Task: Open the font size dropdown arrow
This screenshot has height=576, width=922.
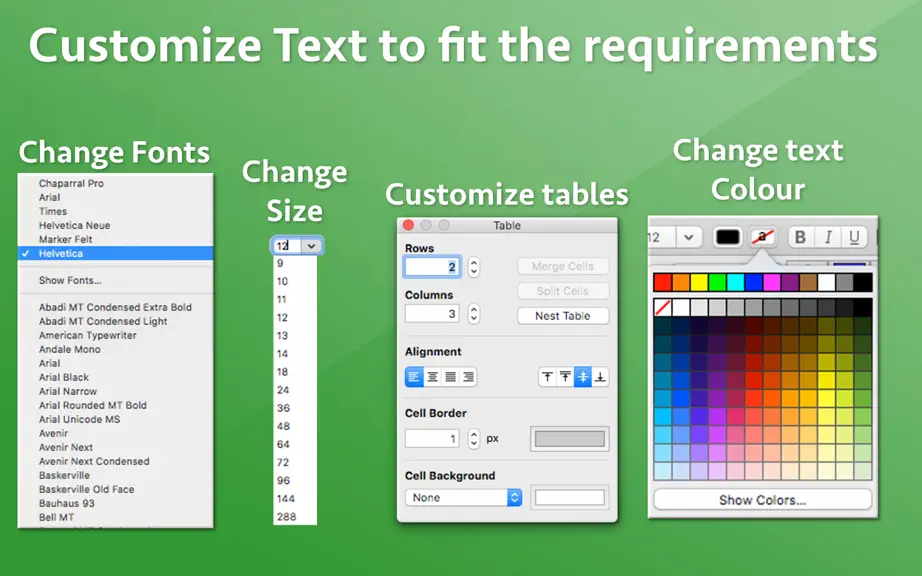Action: point(312,246)
